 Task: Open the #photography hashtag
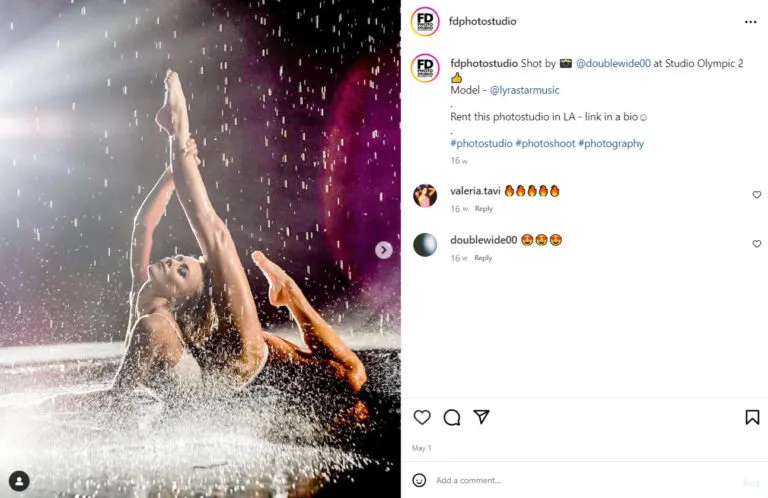tap(611, 143)
